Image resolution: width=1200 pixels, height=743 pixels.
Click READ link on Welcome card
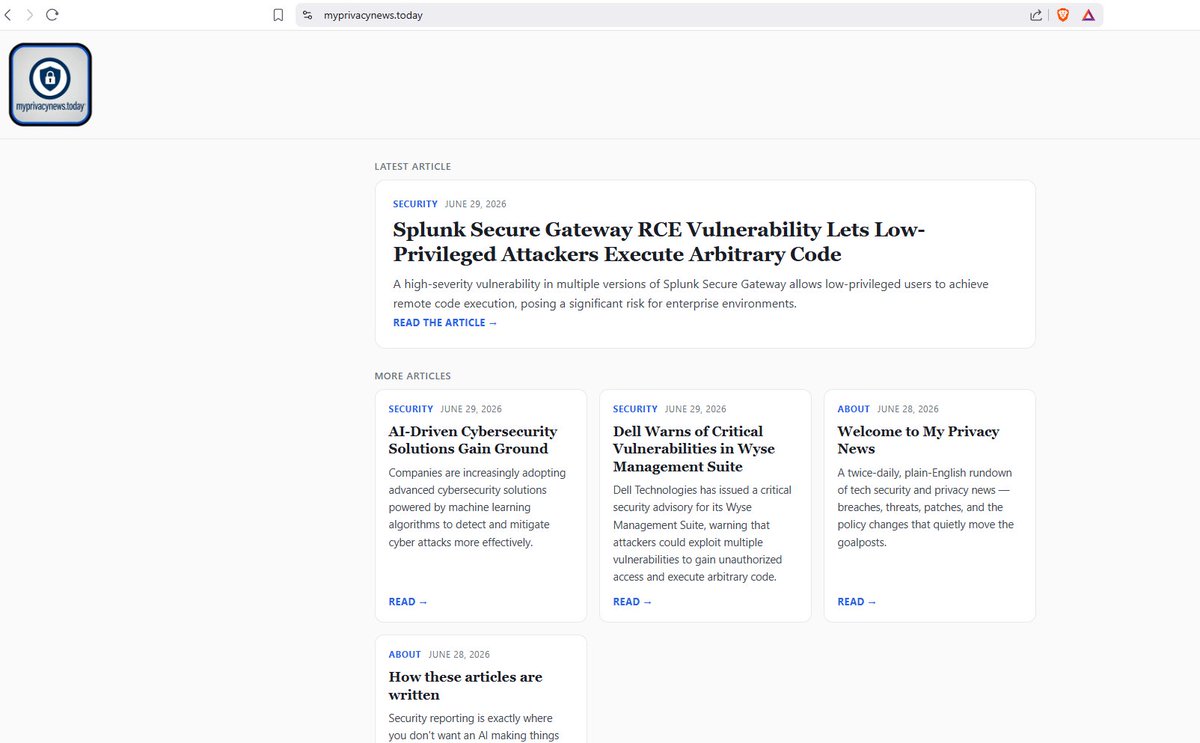[x=857, y=602]
